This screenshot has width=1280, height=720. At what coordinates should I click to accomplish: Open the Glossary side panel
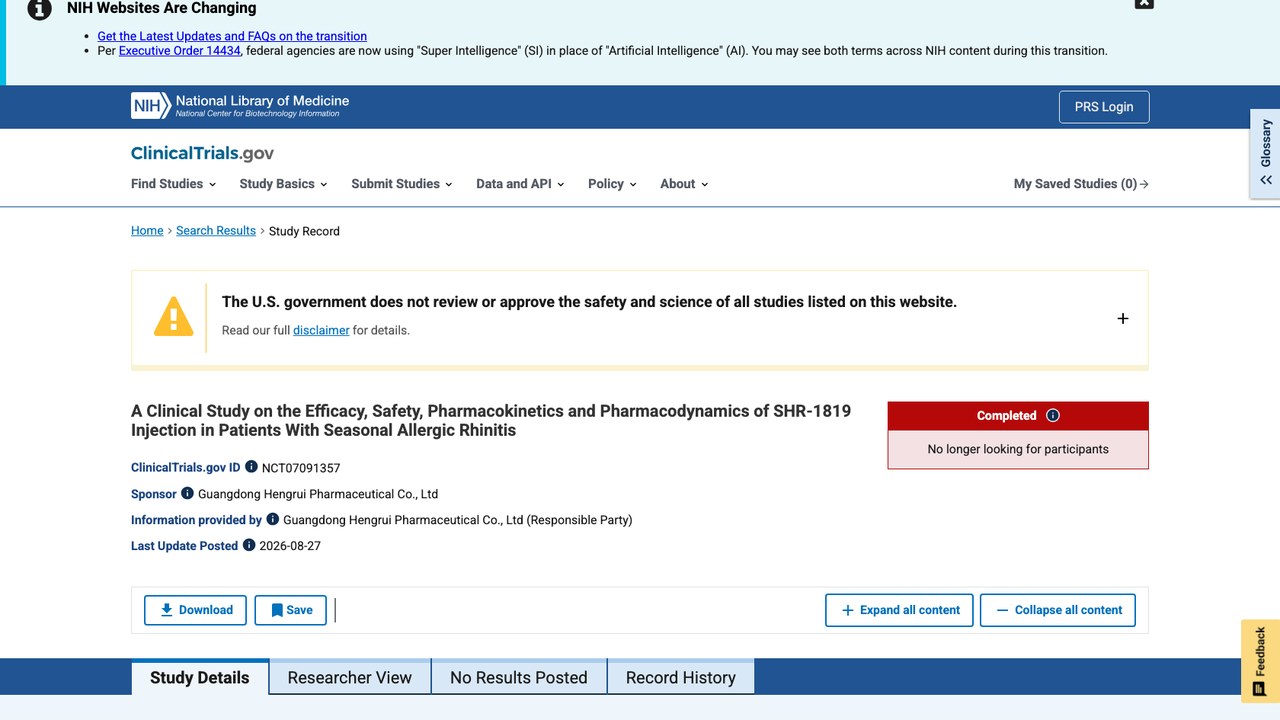(1265, 153)
